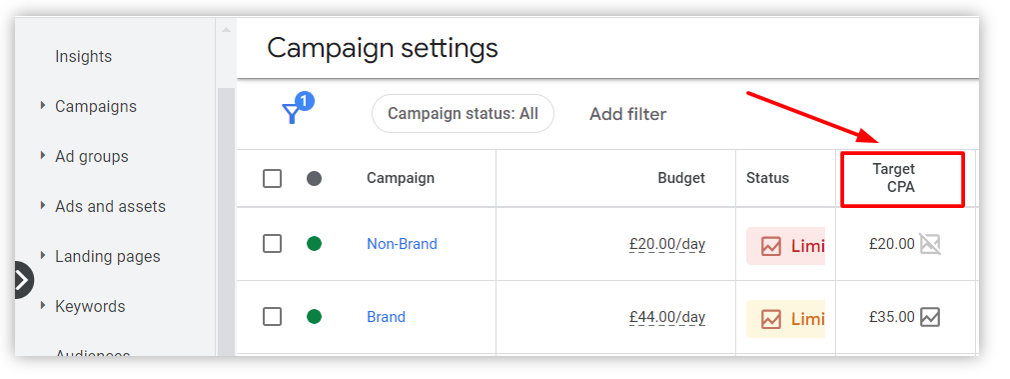1010x379 pixels.
Task: Click the Campaign status: All filter chip
Action: (463, 114)
